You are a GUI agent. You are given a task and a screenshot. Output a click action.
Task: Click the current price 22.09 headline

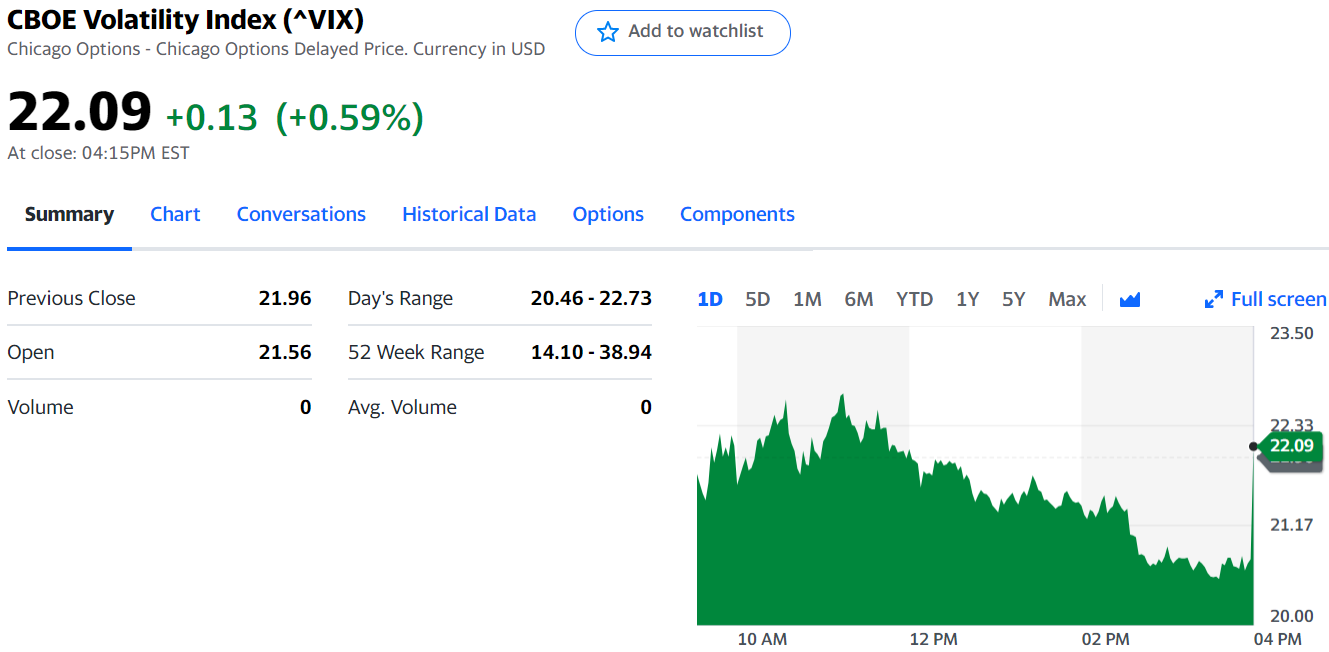(80, 111)
